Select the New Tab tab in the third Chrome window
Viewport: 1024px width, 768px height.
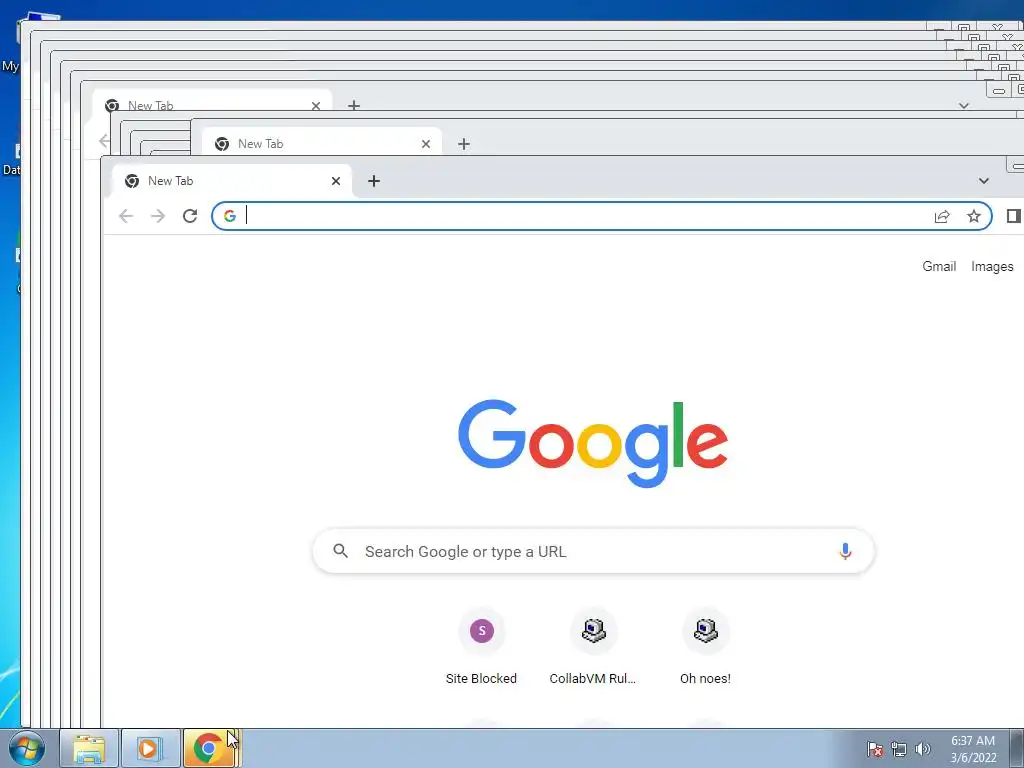[x=212, y=103]
